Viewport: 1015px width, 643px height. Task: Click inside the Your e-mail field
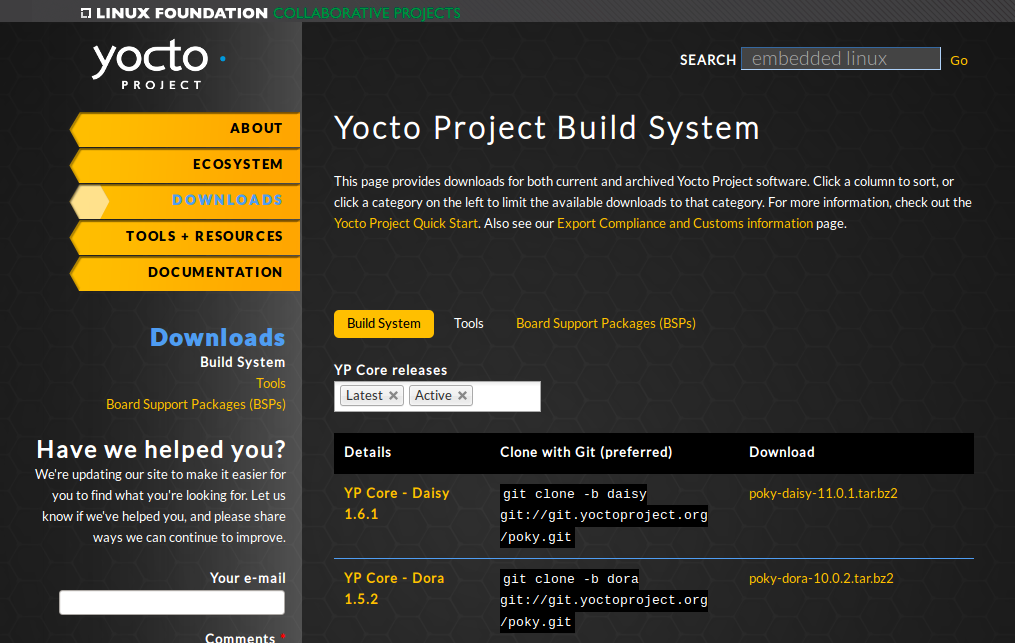[x=172, y=602]
